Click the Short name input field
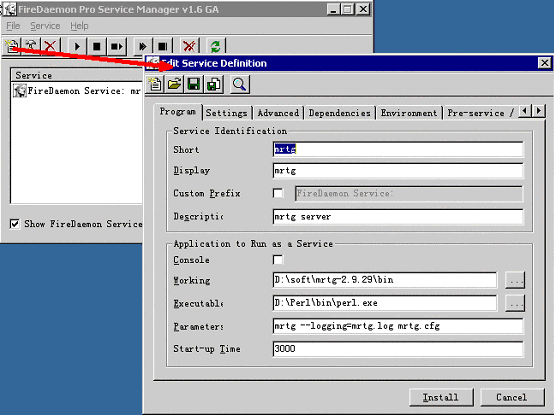 398,149
